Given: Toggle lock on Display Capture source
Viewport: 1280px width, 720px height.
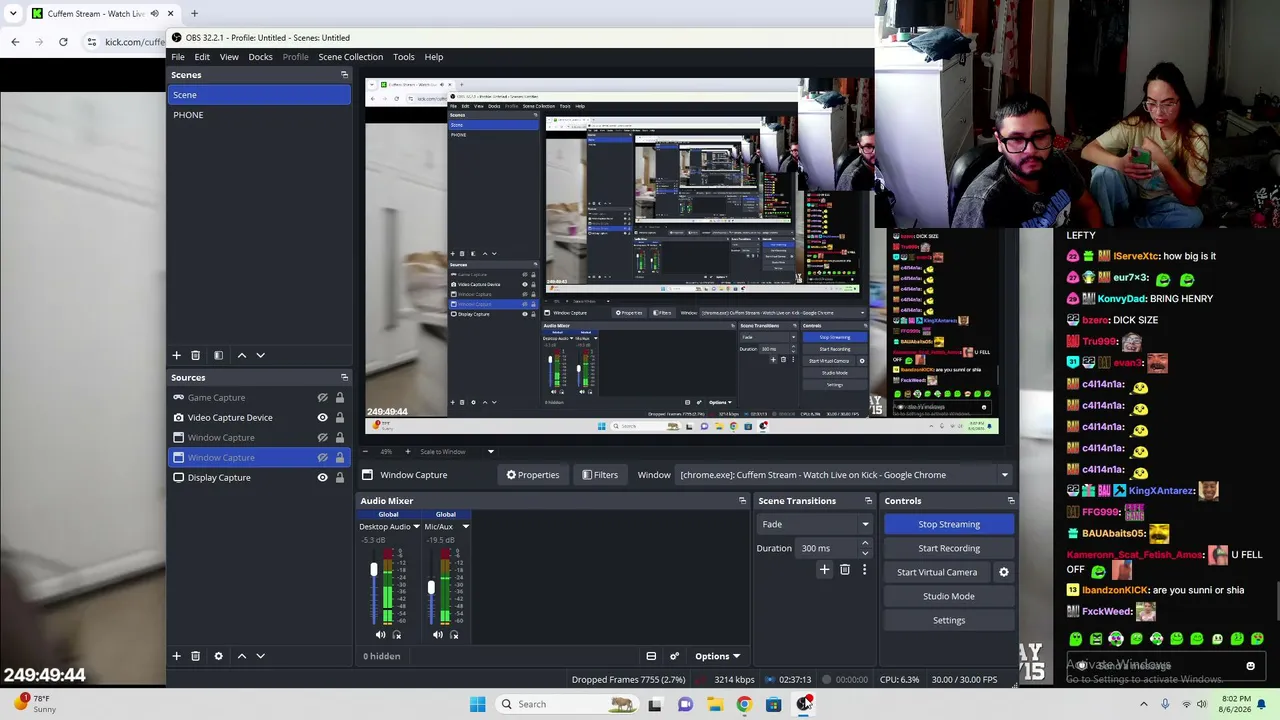Looking at the screenshot, I should pyautogui.click(x=340, y=478).
